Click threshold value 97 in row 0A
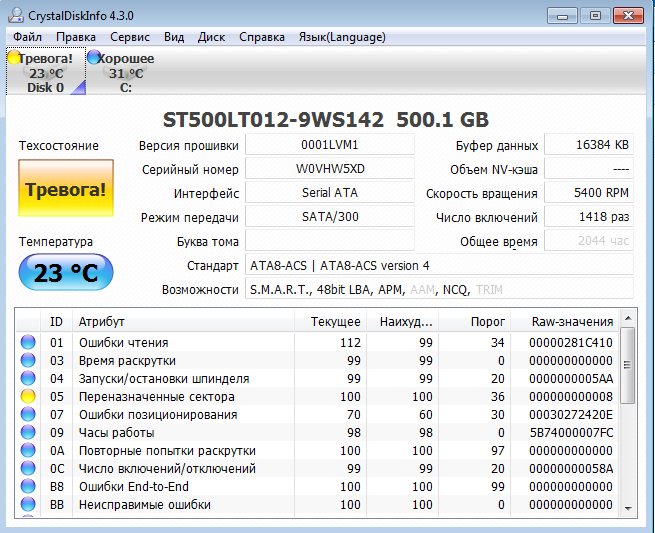Viewport: 655px width, 533px height. click(x=497, y=451)
